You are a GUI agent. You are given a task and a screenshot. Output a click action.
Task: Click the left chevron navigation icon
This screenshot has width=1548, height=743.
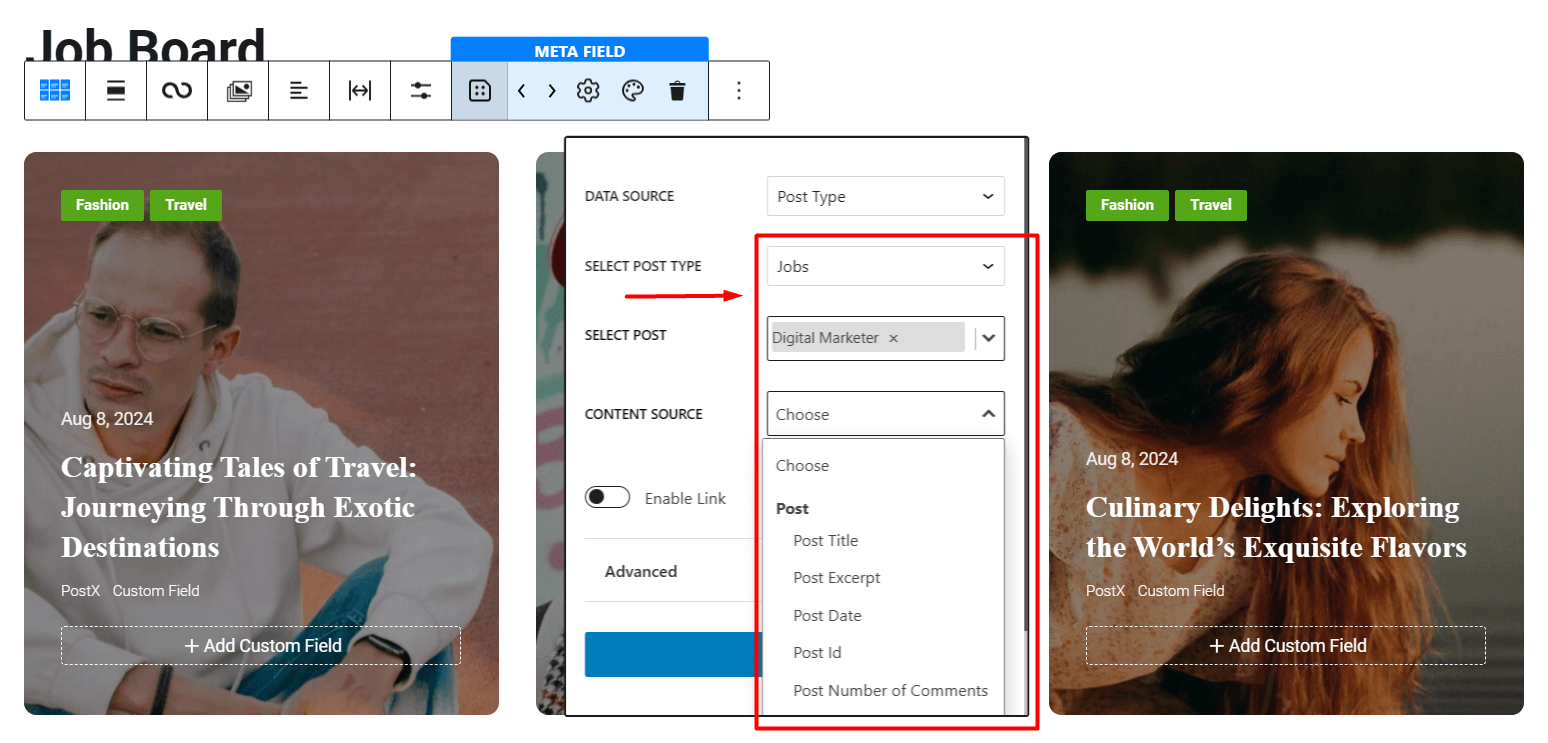click(521, 90)
